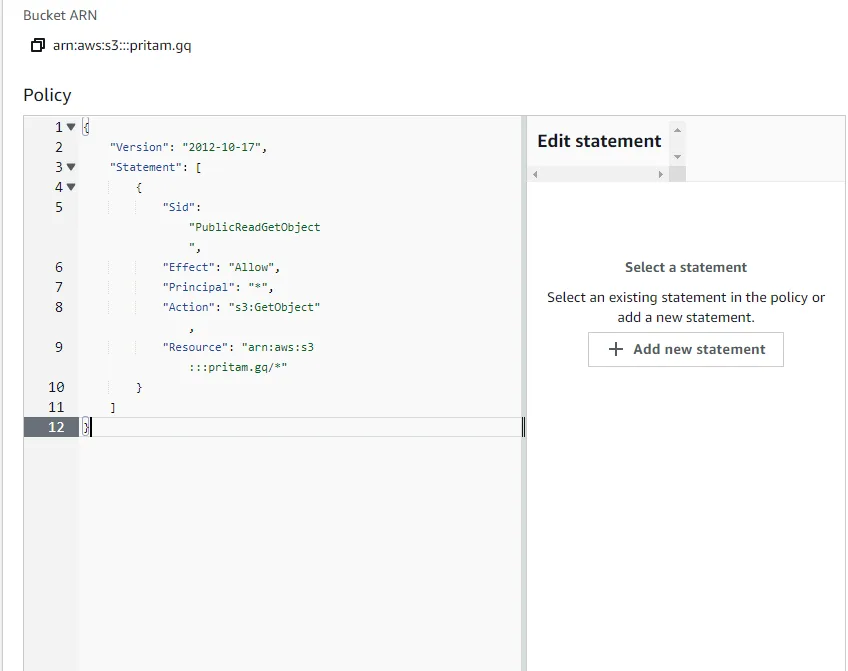Image resolution: width=848 pixels, height=671 pixels.
Task: Collapse the Statement array fold arrow on line 3
Action: coord(71,167)
